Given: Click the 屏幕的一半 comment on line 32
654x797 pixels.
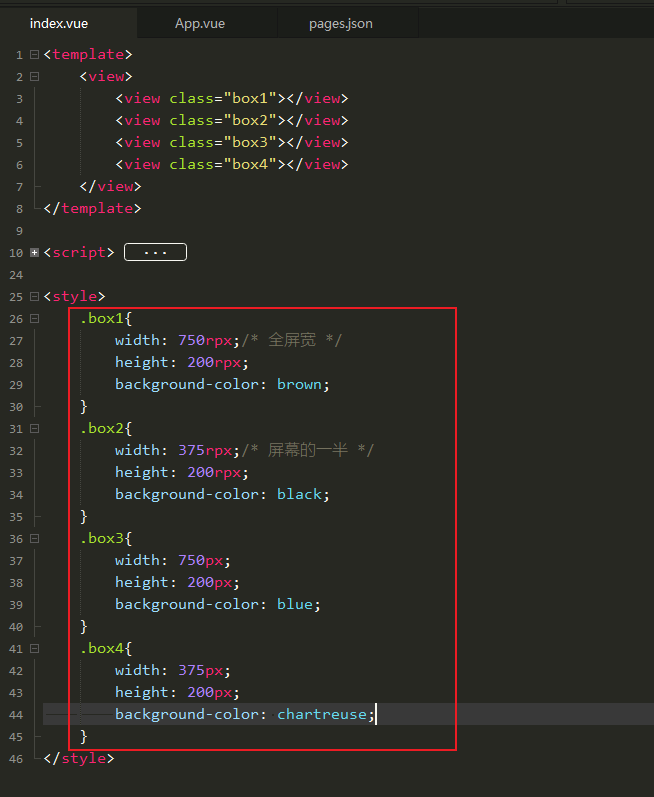Looking at the screenshot, I should 307,450.
